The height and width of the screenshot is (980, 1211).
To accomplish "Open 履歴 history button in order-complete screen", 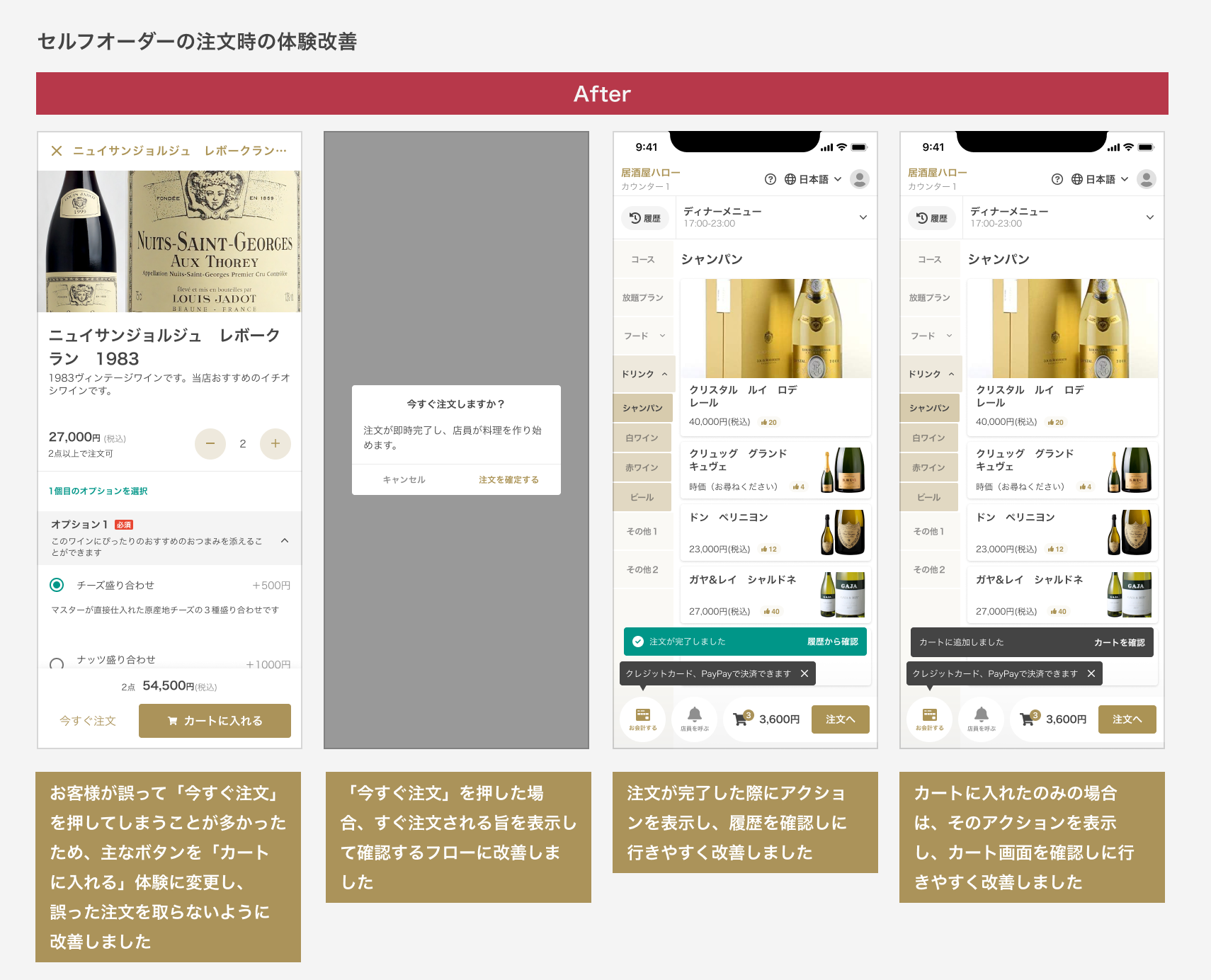I will [645, 218].
